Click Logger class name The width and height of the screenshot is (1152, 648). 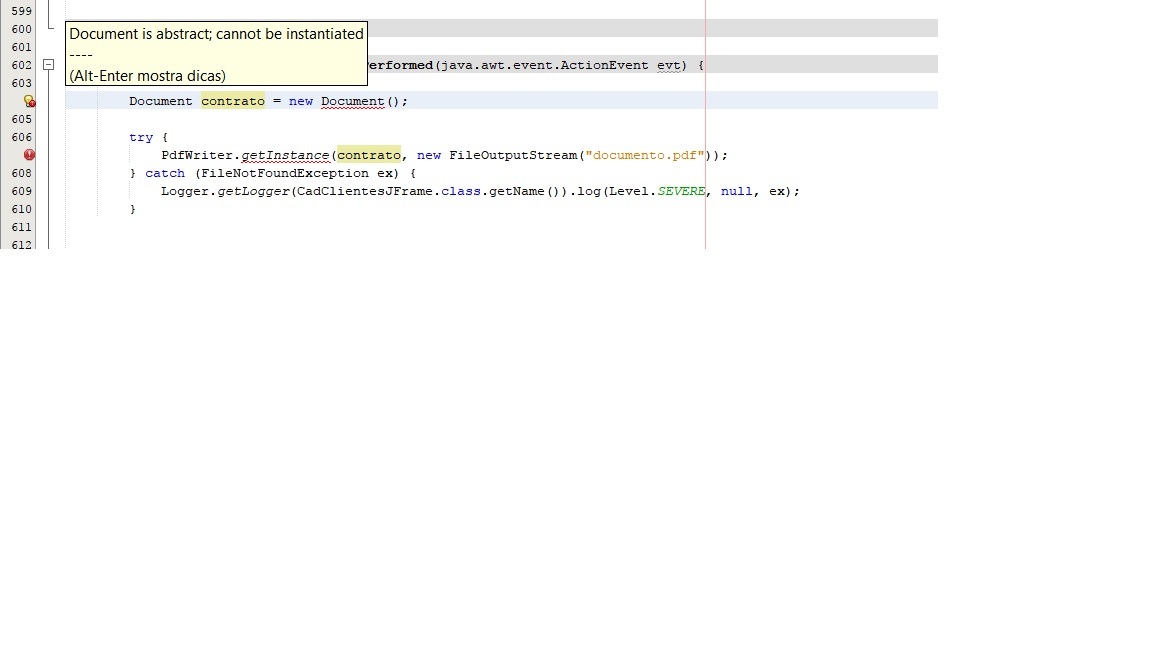pos(185,191)
